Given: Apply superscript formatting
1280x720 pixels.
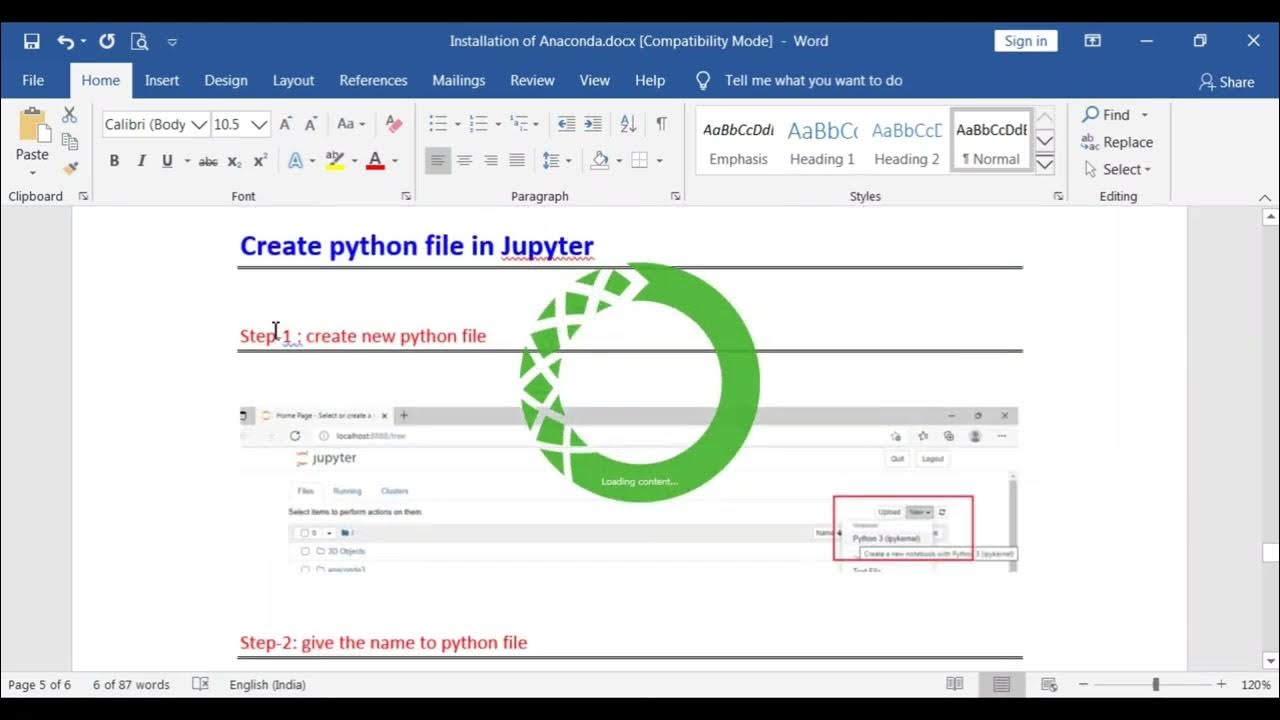Looking at the screenshot, I should (x=260, y=161).
